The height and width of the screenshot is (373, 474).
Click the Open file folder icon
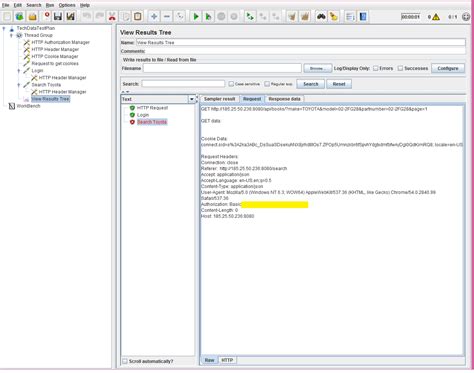pos(32,16)
